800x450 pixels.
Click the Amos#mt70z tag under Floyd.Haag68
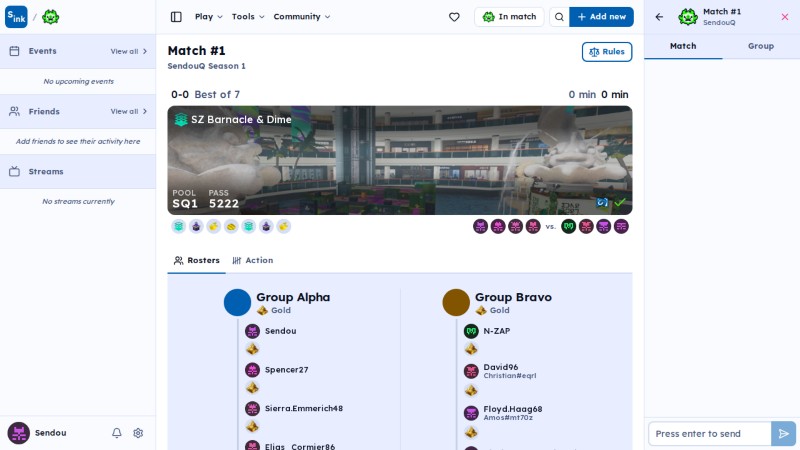click(508, 417)
